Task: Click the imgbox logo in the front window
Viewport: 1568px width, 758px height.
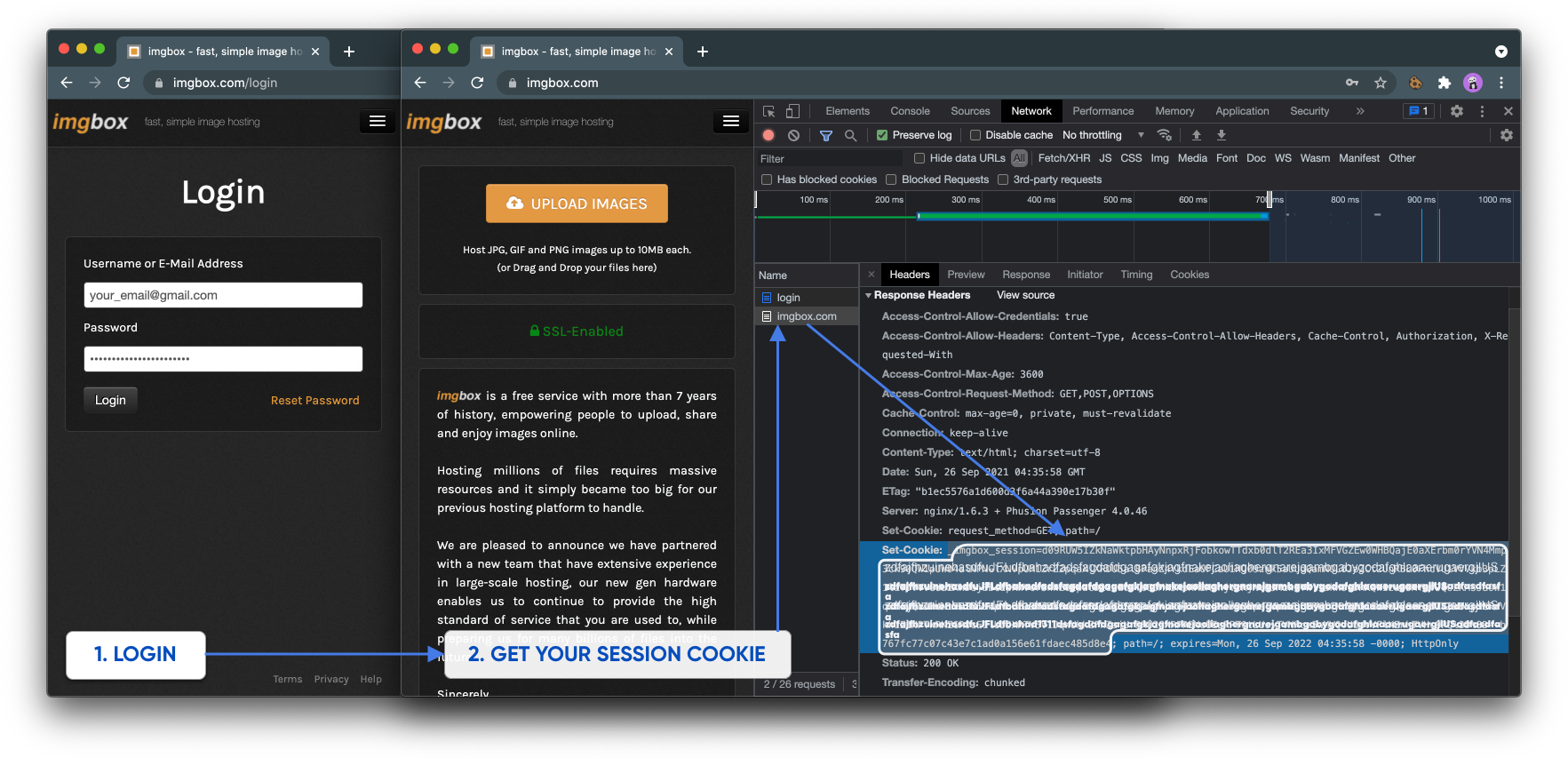Action: pos(444,122)
